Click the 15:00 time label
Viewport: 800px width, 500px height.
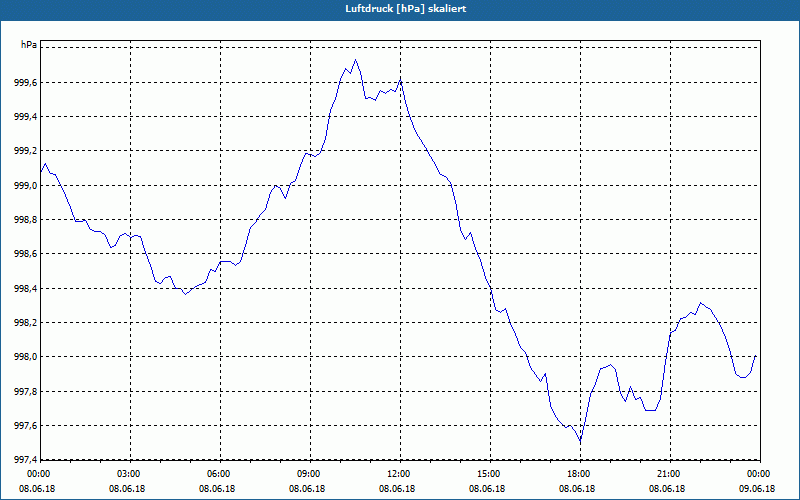coord(490,474)
